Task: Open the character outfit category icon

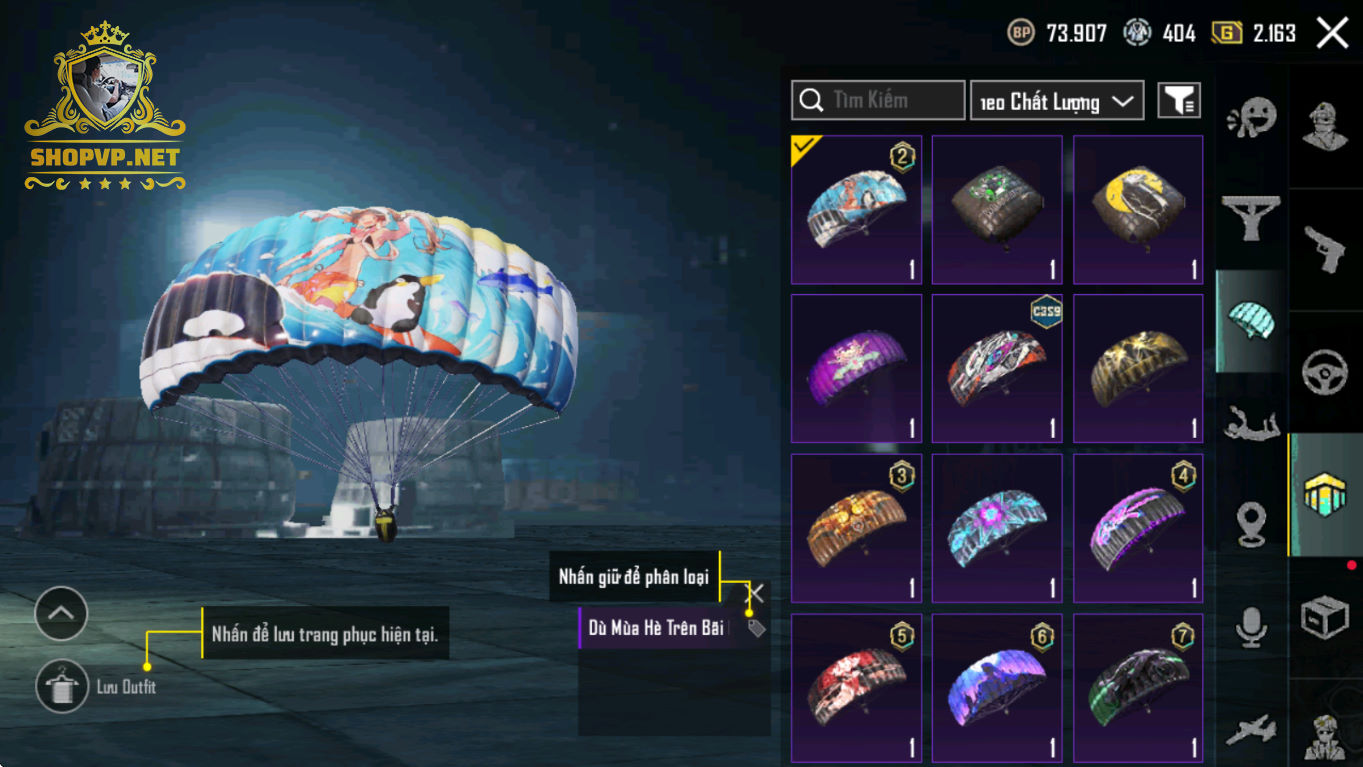Action: [1325, 125]
